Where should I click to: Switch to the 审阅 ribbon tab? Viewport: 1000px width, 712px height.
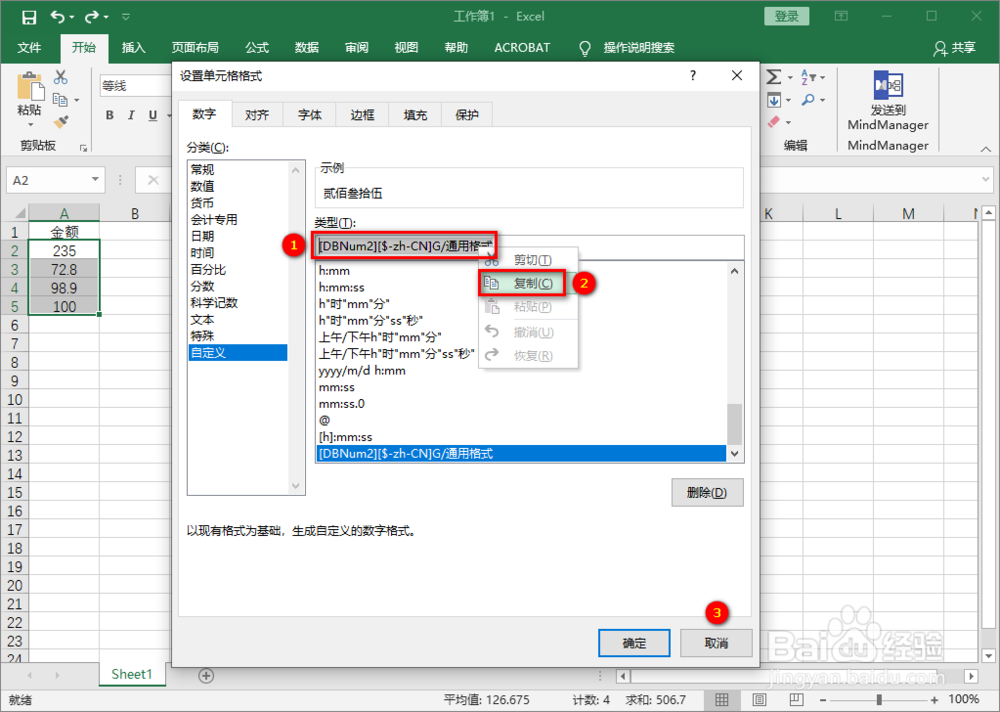(357, 47)
